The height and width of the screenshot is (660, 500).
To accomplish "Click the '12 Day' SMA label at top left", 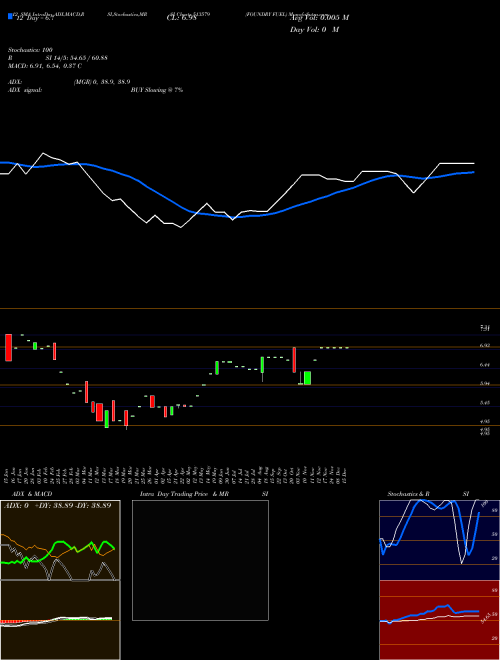I will click(28, 19).
